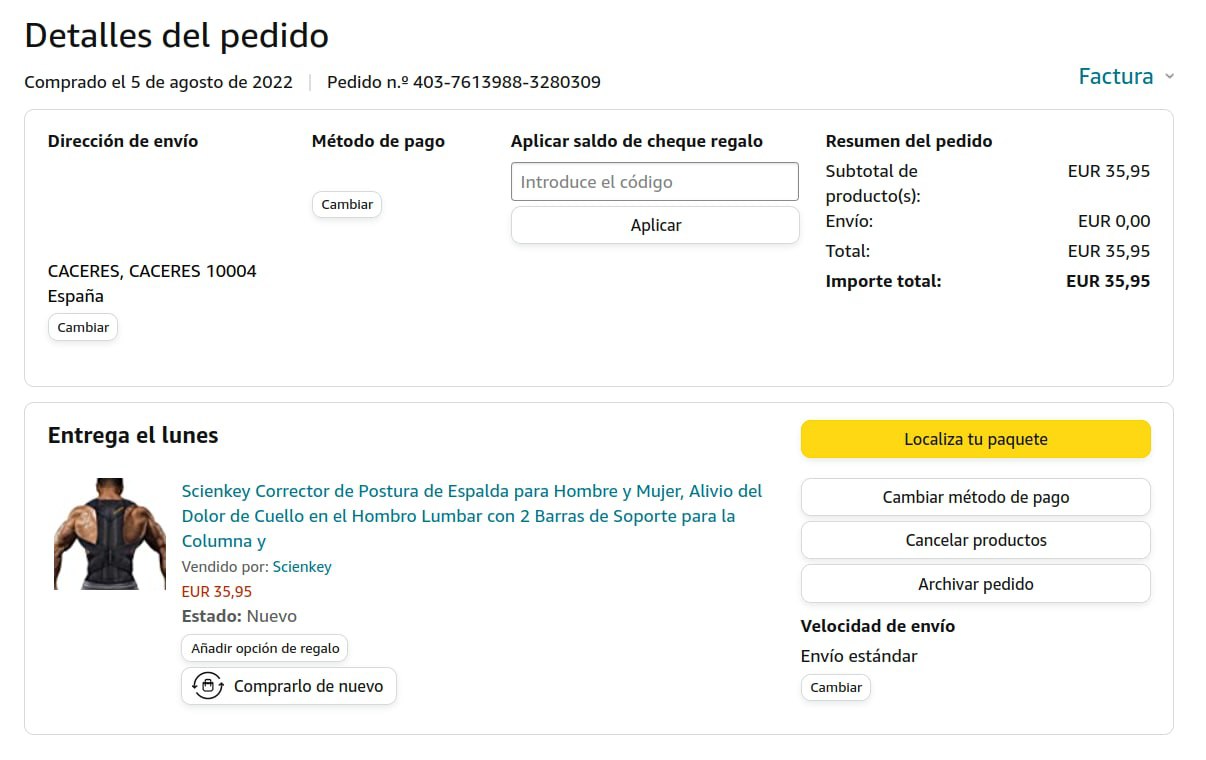Image resolution: width=1206 pixels, height=760 pixels.
Task: Archive the order with Archivar pedido
Action: click(975, 584)
